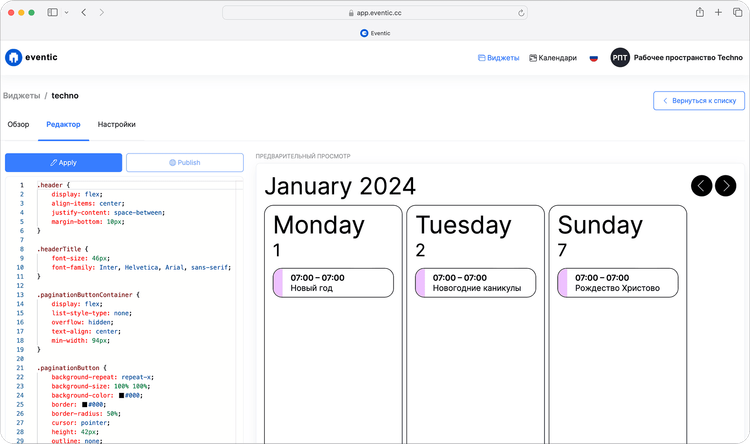Go to next month with right arrow

click(x=726, y=185)
